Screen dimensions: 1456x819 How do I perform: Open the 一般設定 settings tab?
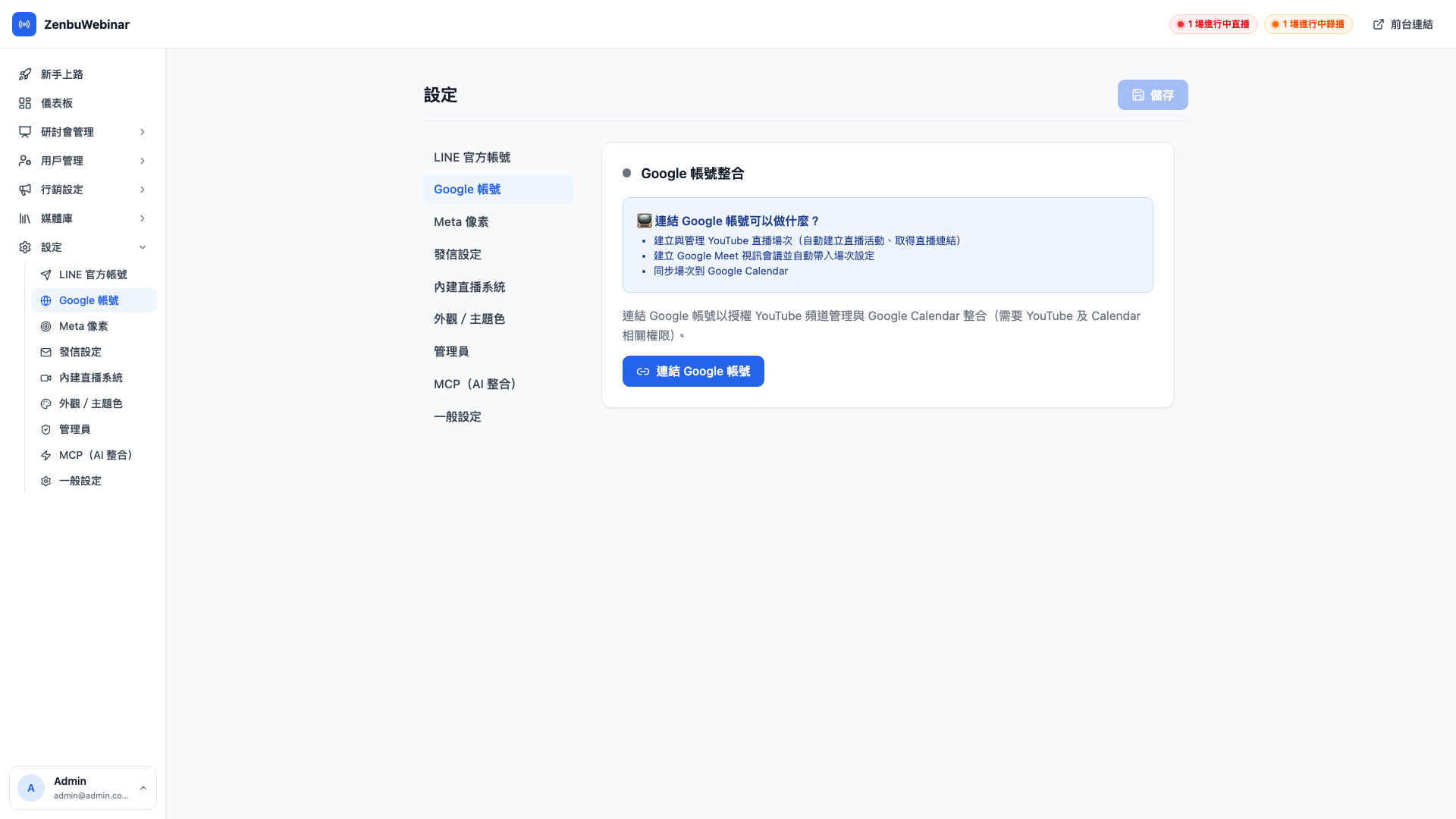[499, 417]
